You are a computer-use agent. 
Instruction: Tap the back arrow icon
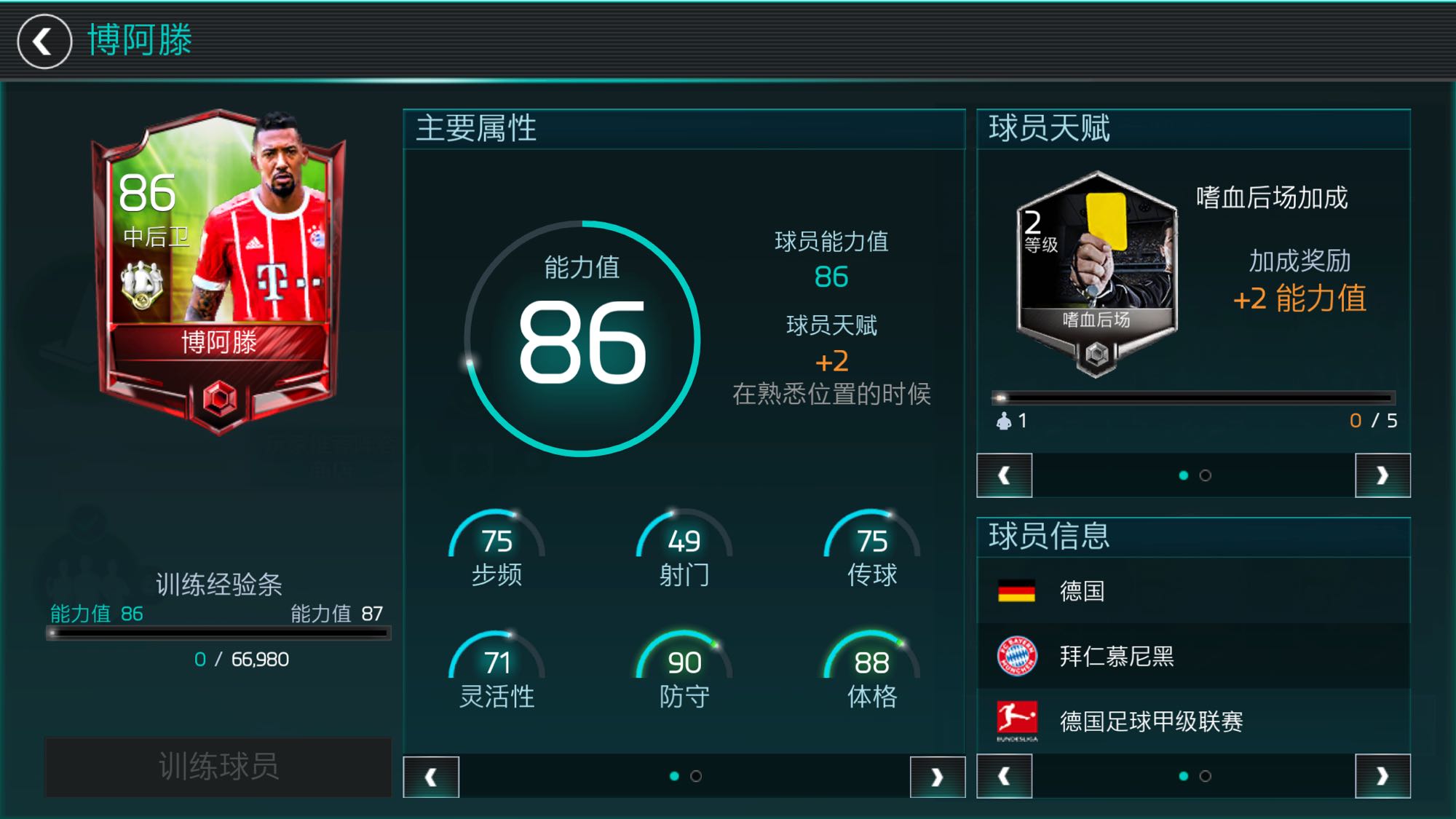tap(44, 41)
